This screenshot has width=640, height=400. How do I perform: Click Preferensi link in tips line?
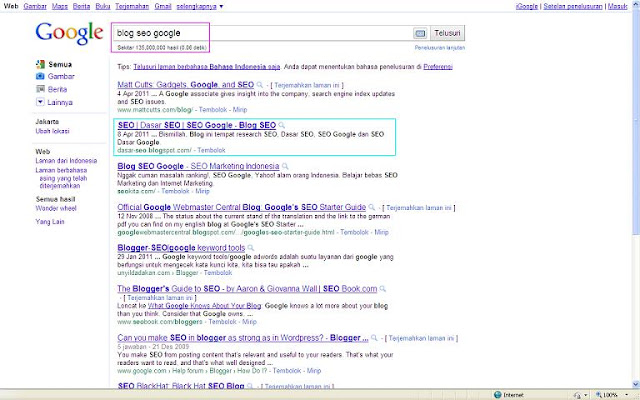pos(438,67)
